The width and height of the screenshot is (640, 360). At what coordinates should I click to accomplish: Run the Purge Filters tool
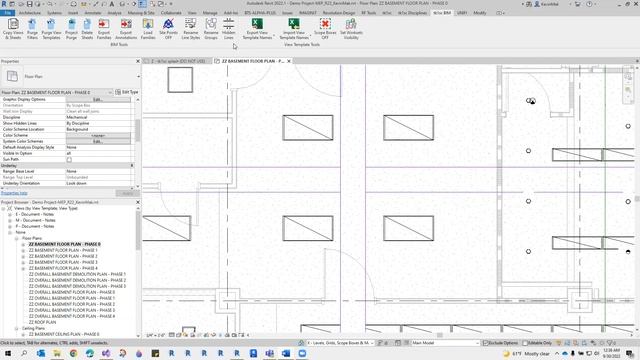32,29
